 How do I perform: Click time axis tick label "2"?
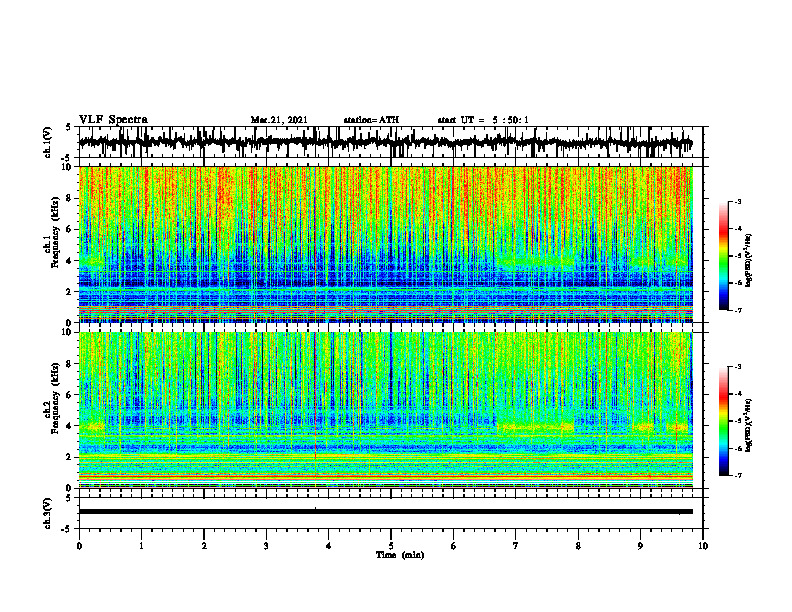[x=204, y=546]
